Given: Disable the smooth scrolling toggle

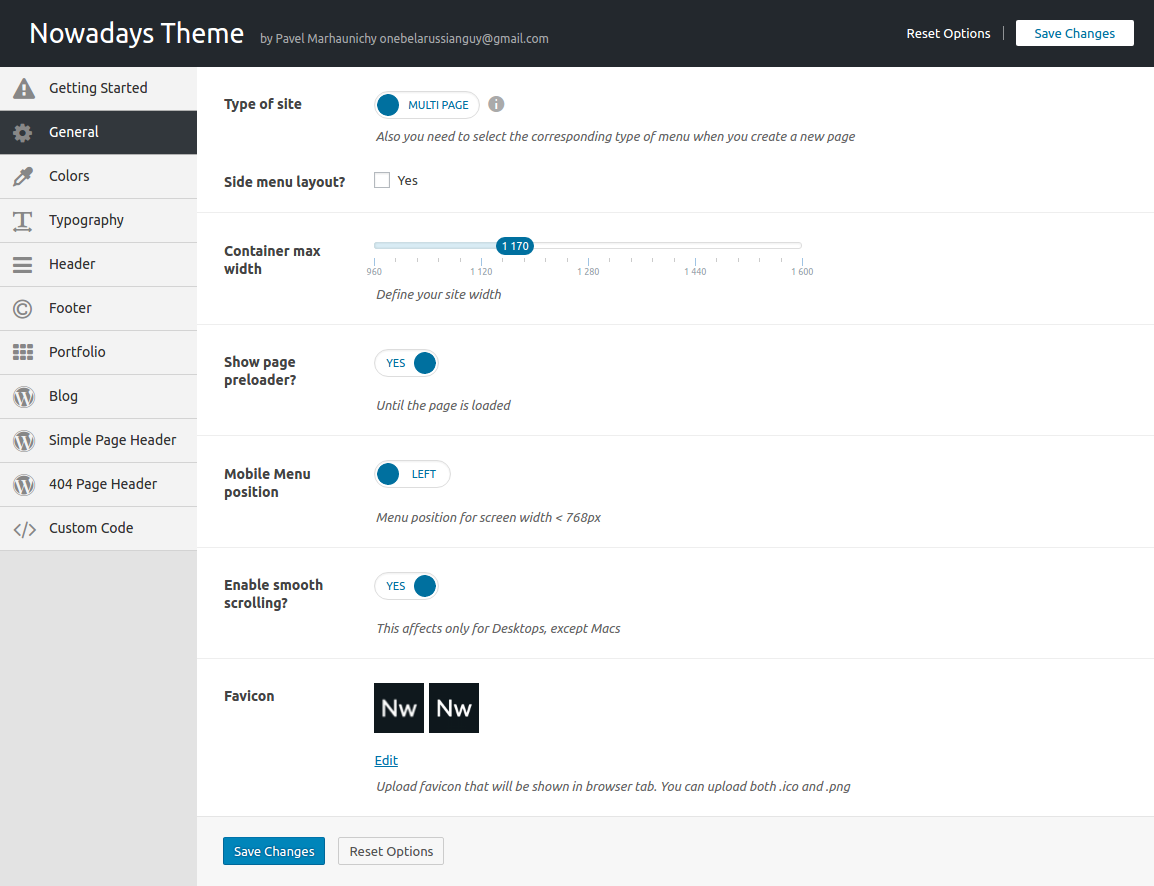Looking at the screenshot, I should pos(406,586).
